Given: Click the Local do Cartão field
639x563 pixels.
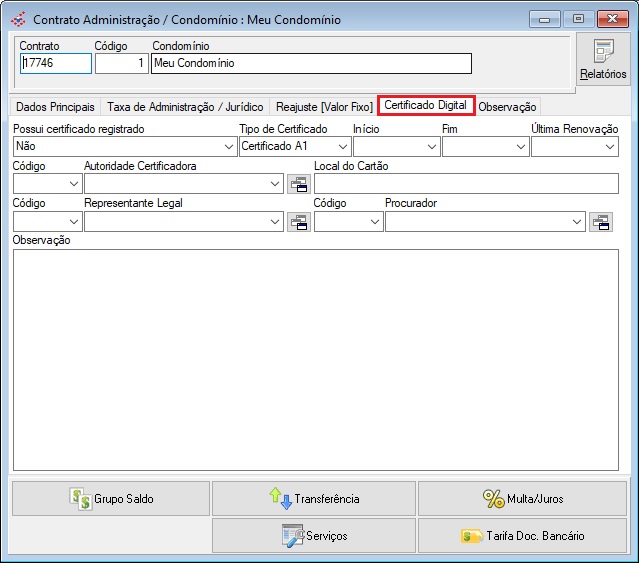Looking at the screenshot, I should click(x=466, y=184).
